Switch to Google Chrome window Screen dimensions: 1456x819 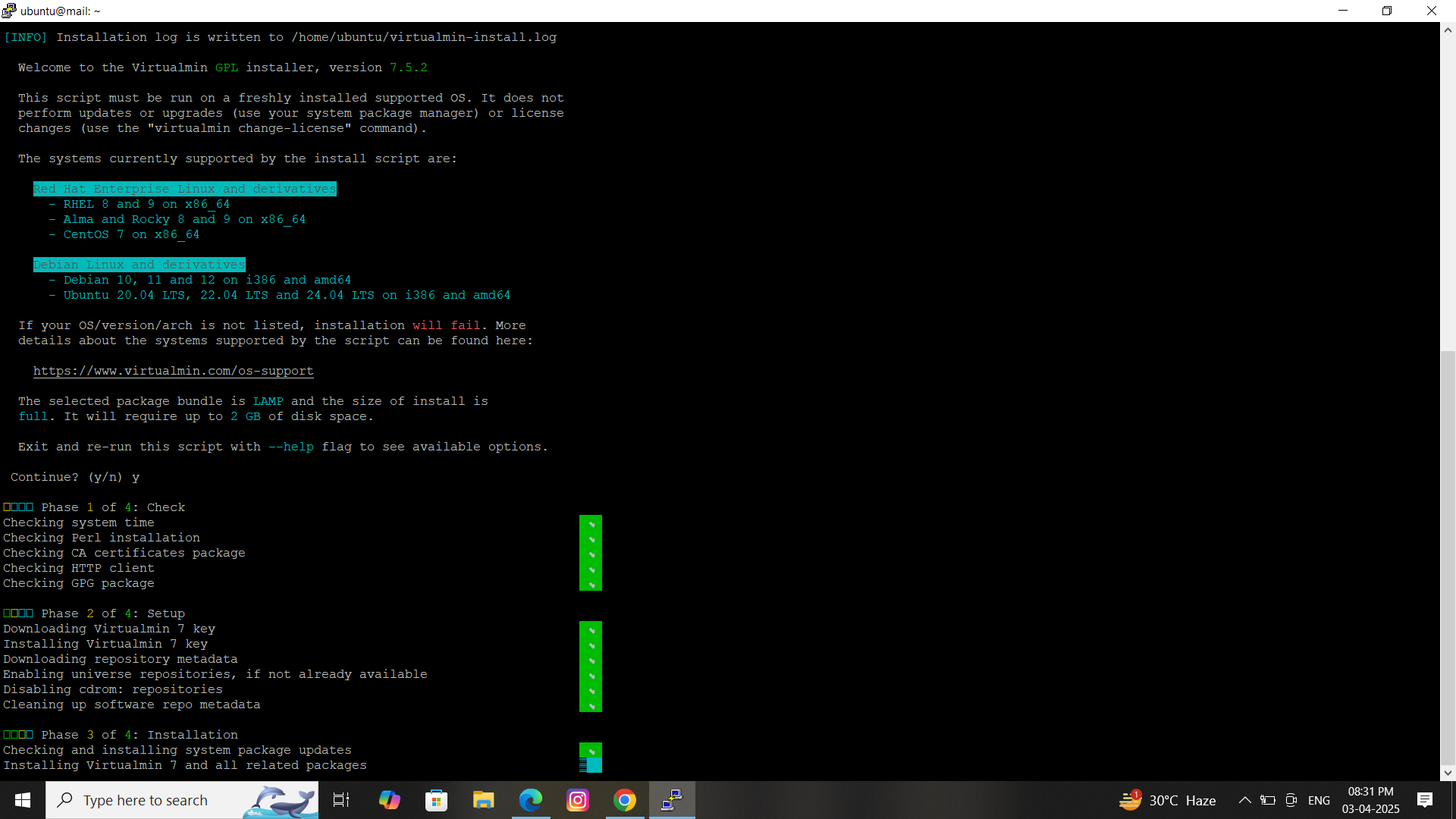click(625, 800)
